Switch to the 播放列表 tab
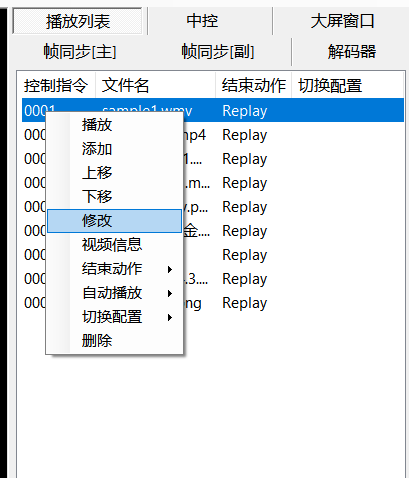This screenshot has width=409, height=478. point(78,21)
